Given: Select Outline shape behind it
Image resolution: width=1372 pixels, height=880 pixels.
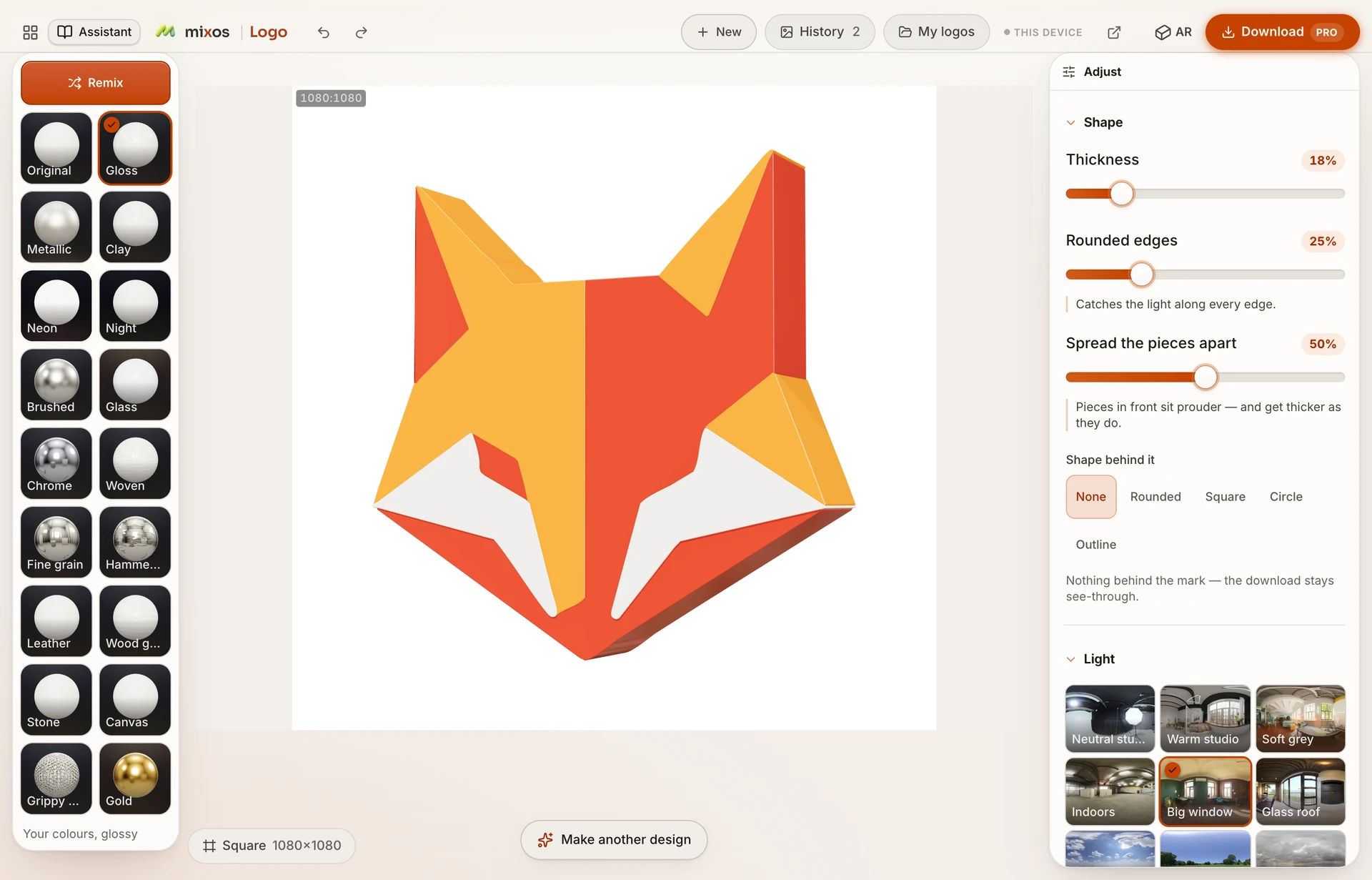Looking at the screenshot, I should click(x=1095, y=545).
